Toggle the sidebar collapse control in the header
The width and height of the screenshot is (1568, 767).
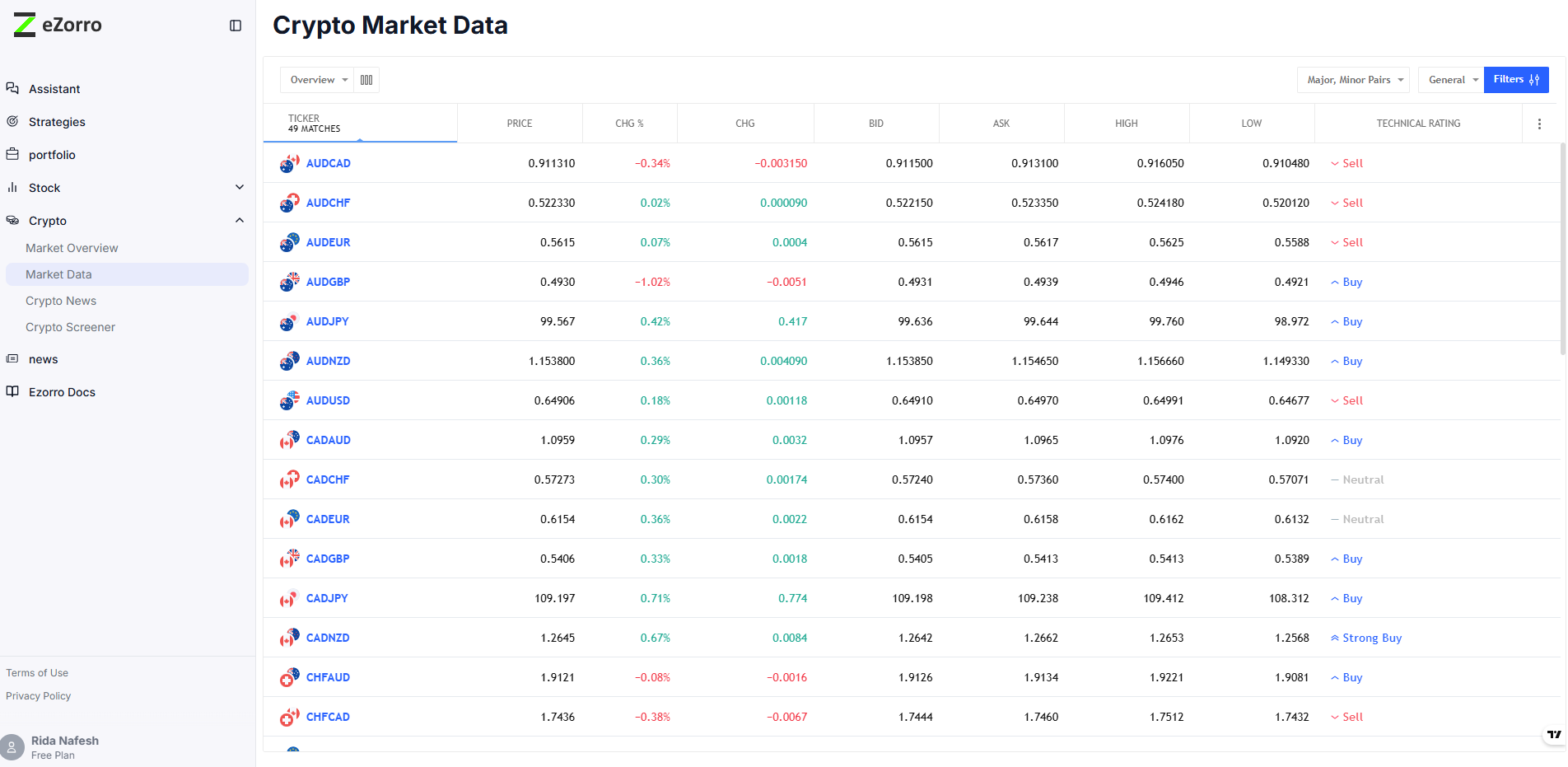[236, 26]
